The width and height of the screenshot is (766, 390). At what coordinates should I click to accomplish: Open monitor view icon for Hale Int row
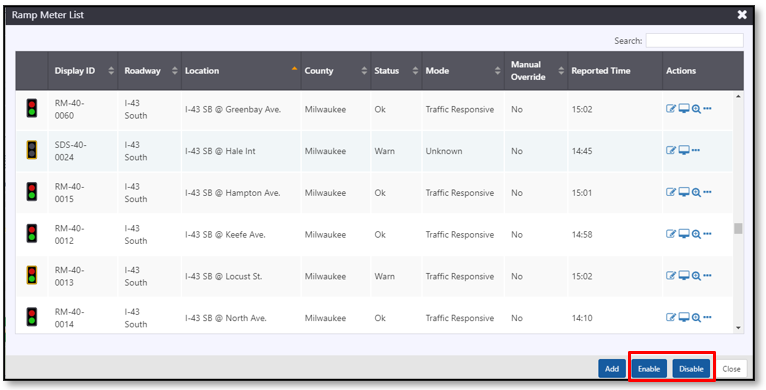684,150
